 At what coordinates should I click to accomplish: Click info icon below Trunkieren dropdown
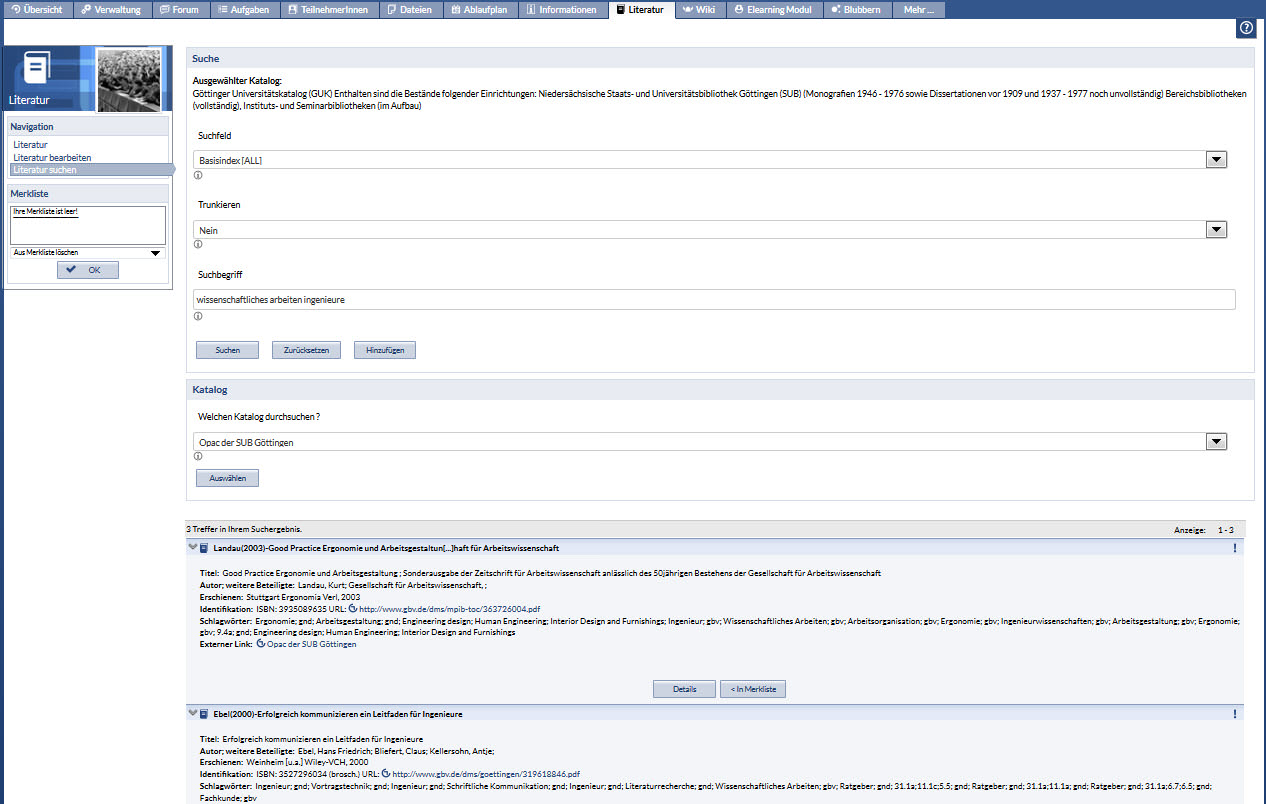point(198,244)
